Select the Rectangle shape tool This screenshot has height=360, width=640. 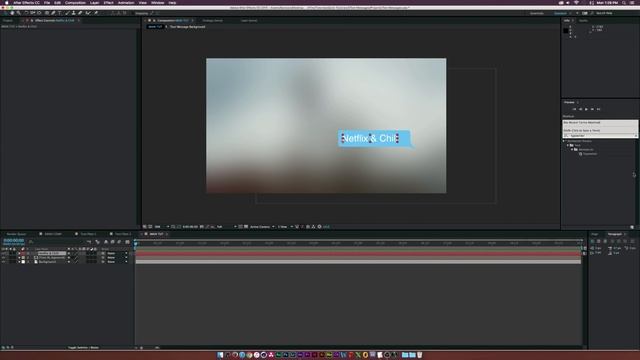pos(47,13)
